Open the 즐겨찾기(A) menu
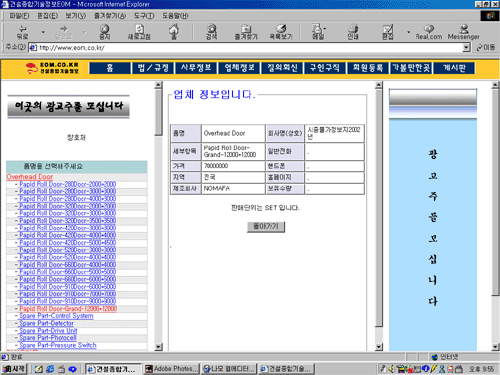500x375 pixels. tap(110, 16)
